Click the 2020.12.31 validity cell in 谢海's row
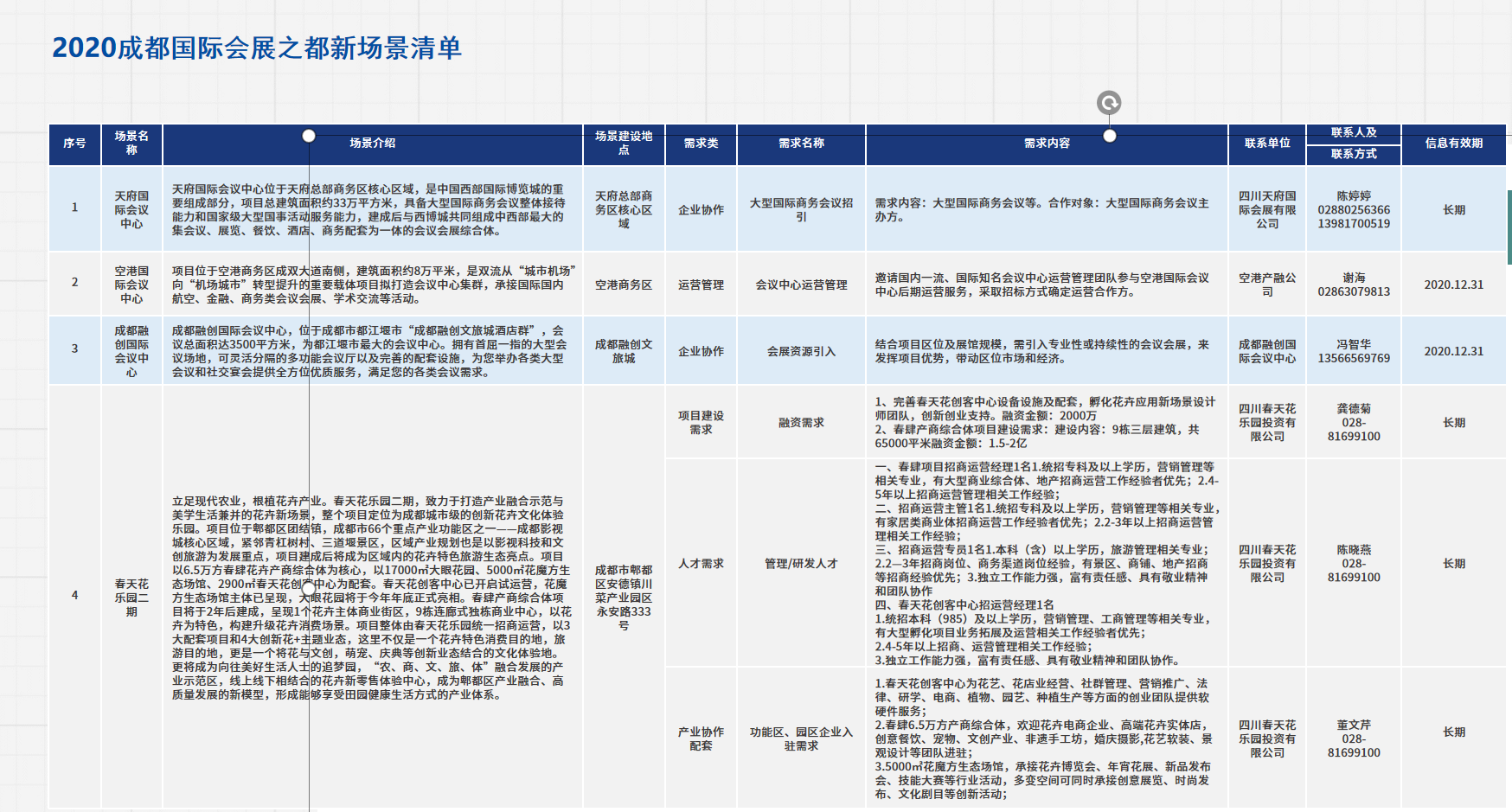 [1454, 285]
